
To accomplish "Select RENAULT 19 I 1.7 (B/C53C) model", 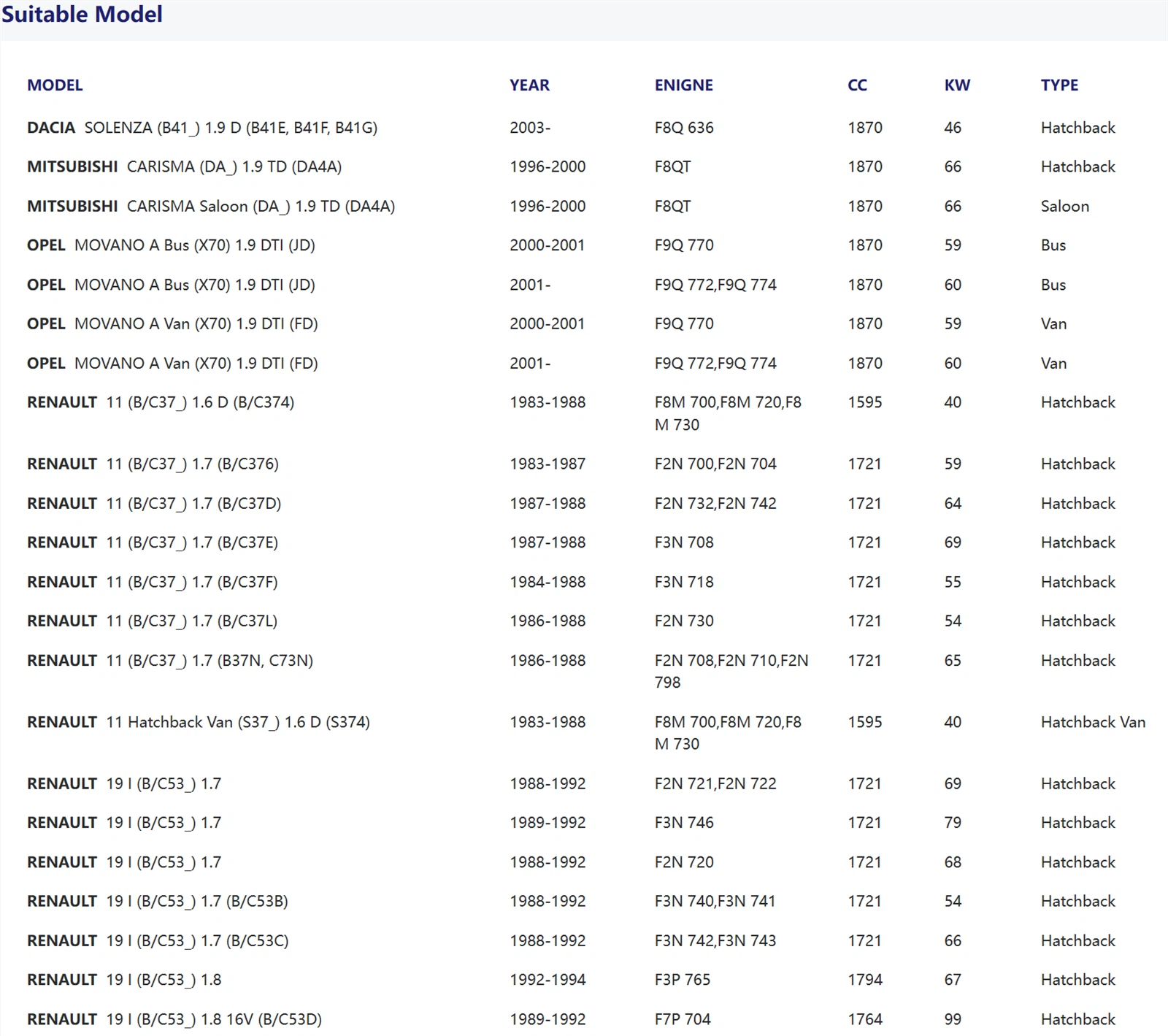I will point(158,940).
